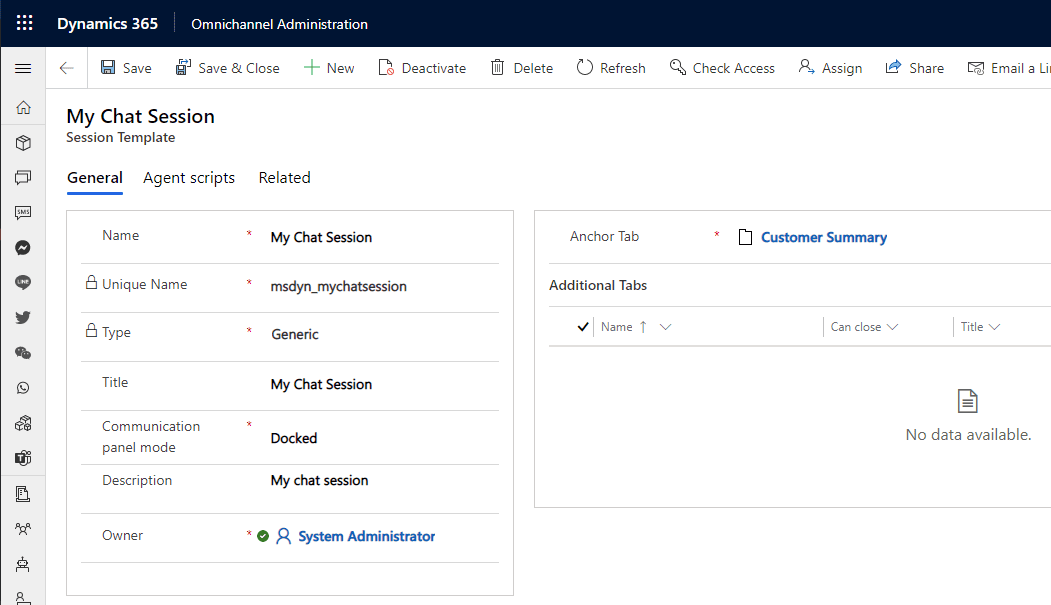Expand the Name column dropdown
1051x605 pixels.
(665, 327)
